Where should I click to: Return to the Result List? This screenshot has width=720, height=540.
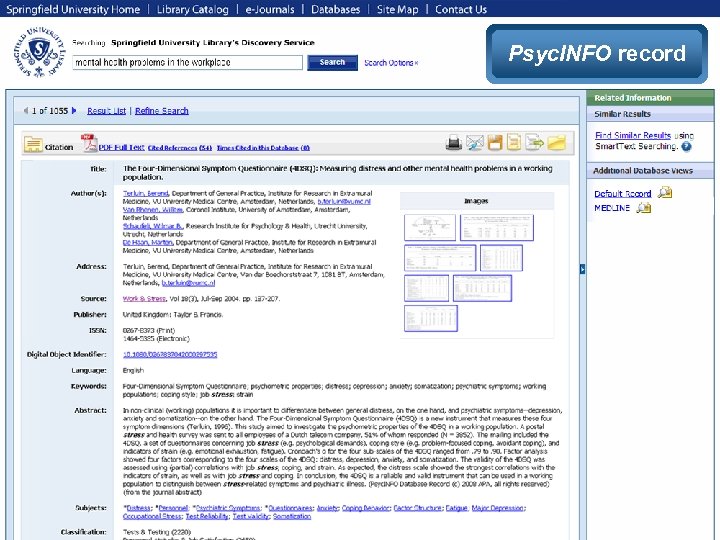point(106,111)
